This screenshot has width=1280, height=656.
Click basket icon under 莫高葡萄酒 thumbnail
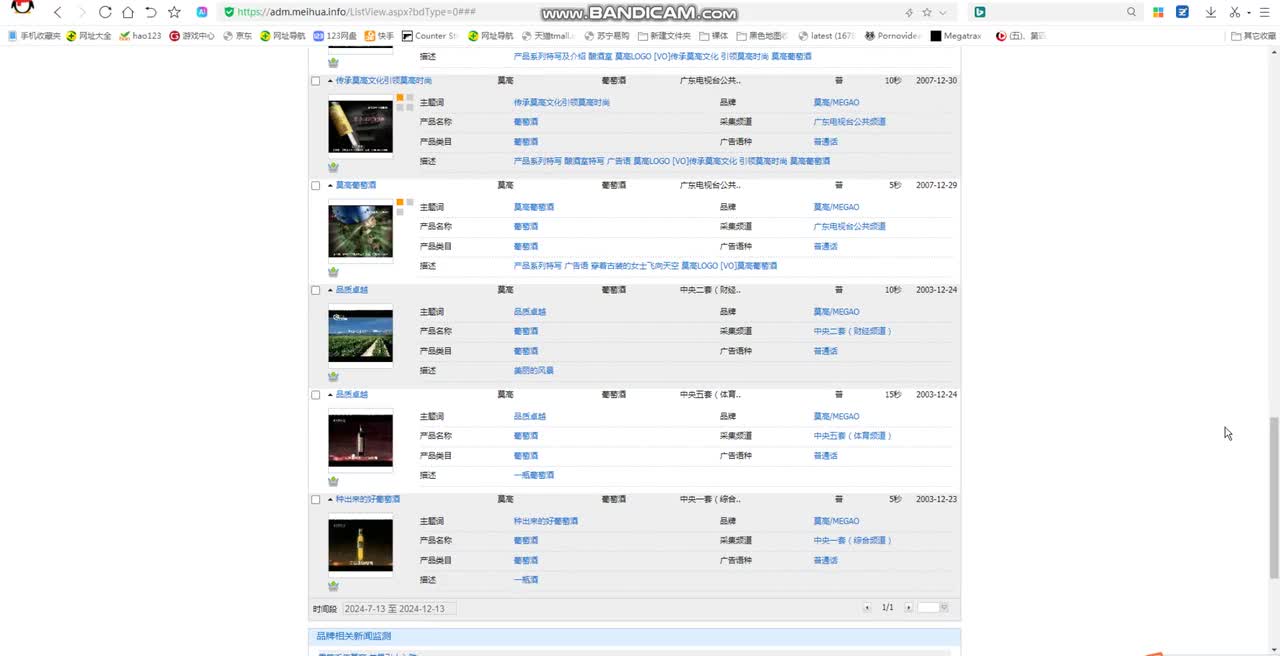[333, 272]
